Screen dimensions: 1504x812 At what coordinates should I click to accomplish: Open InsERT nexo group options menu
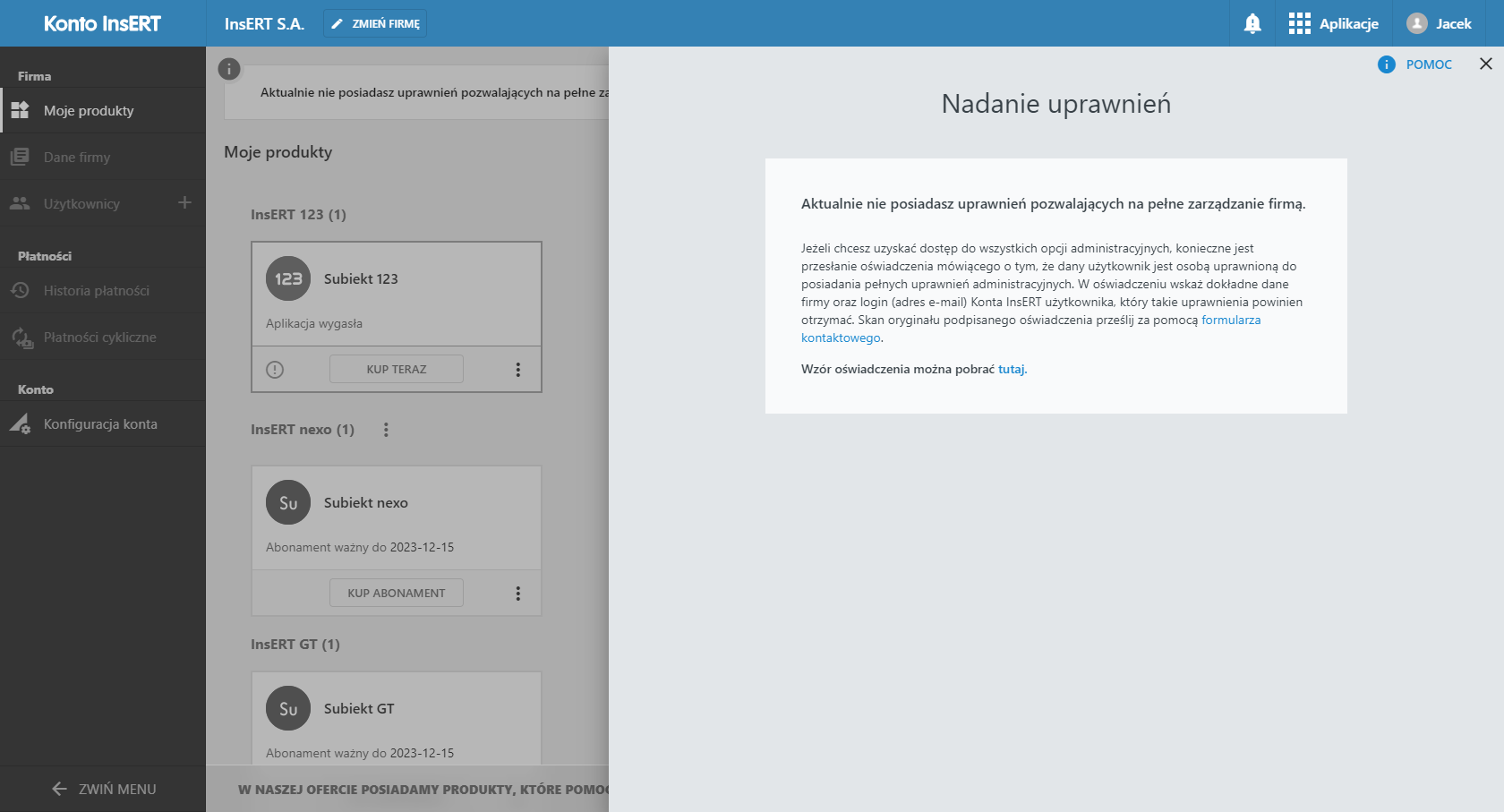pyautogui.click(x=386, y=430)
